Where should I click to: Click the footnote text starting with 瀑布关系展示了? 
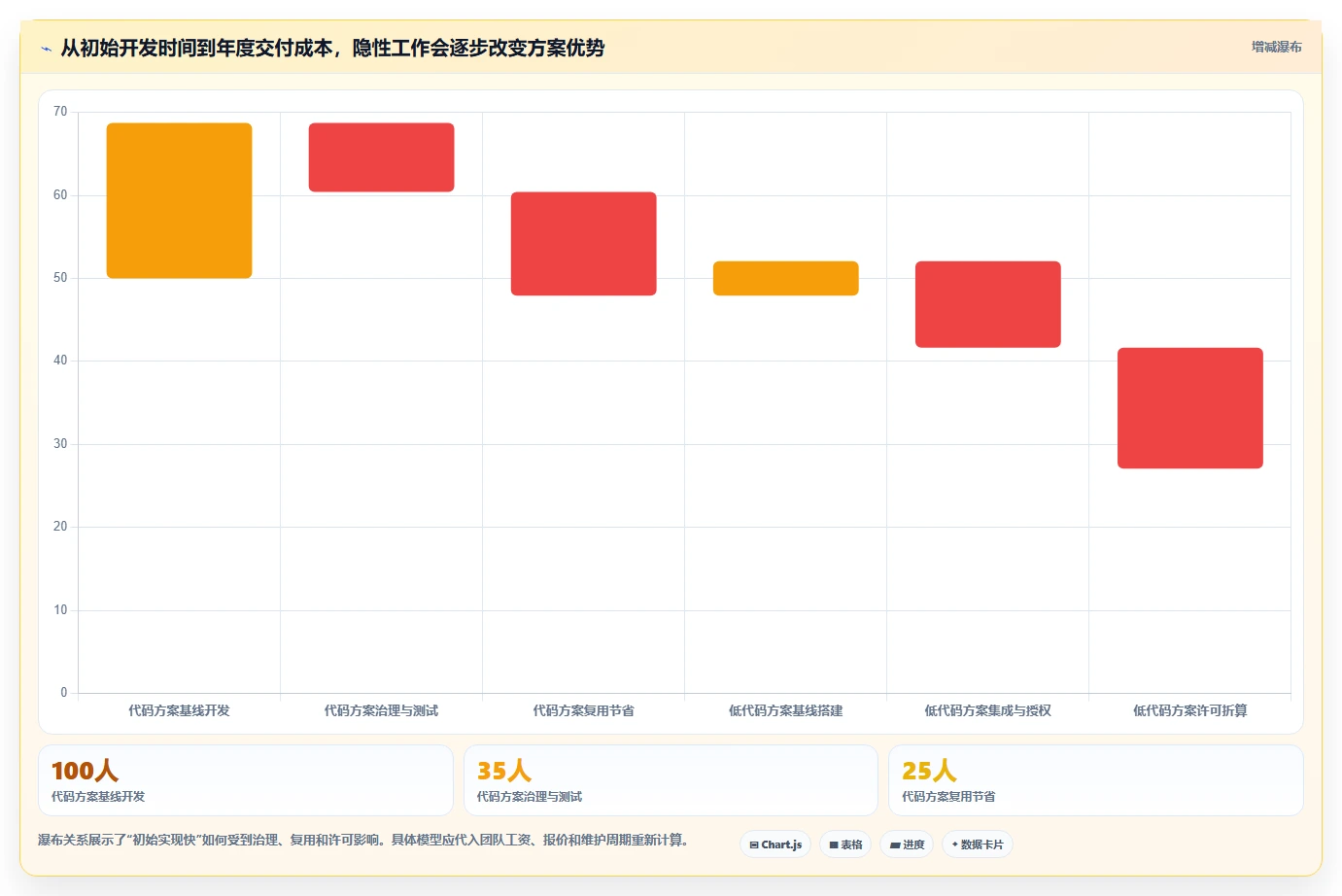coord(363,840)
